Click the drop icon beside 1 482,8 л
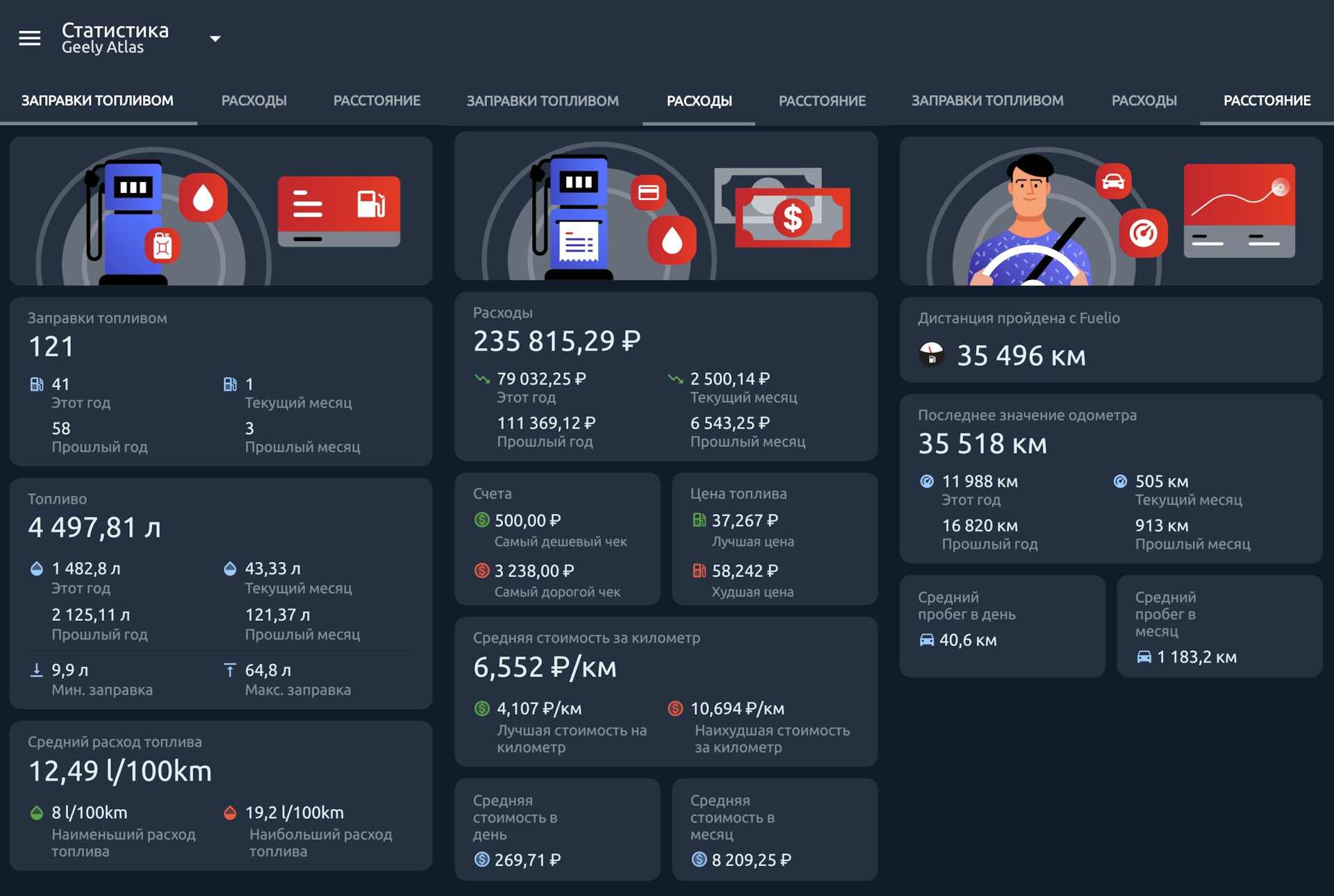The width and height of the screenshot is (1334, 896). click(37, 569)
